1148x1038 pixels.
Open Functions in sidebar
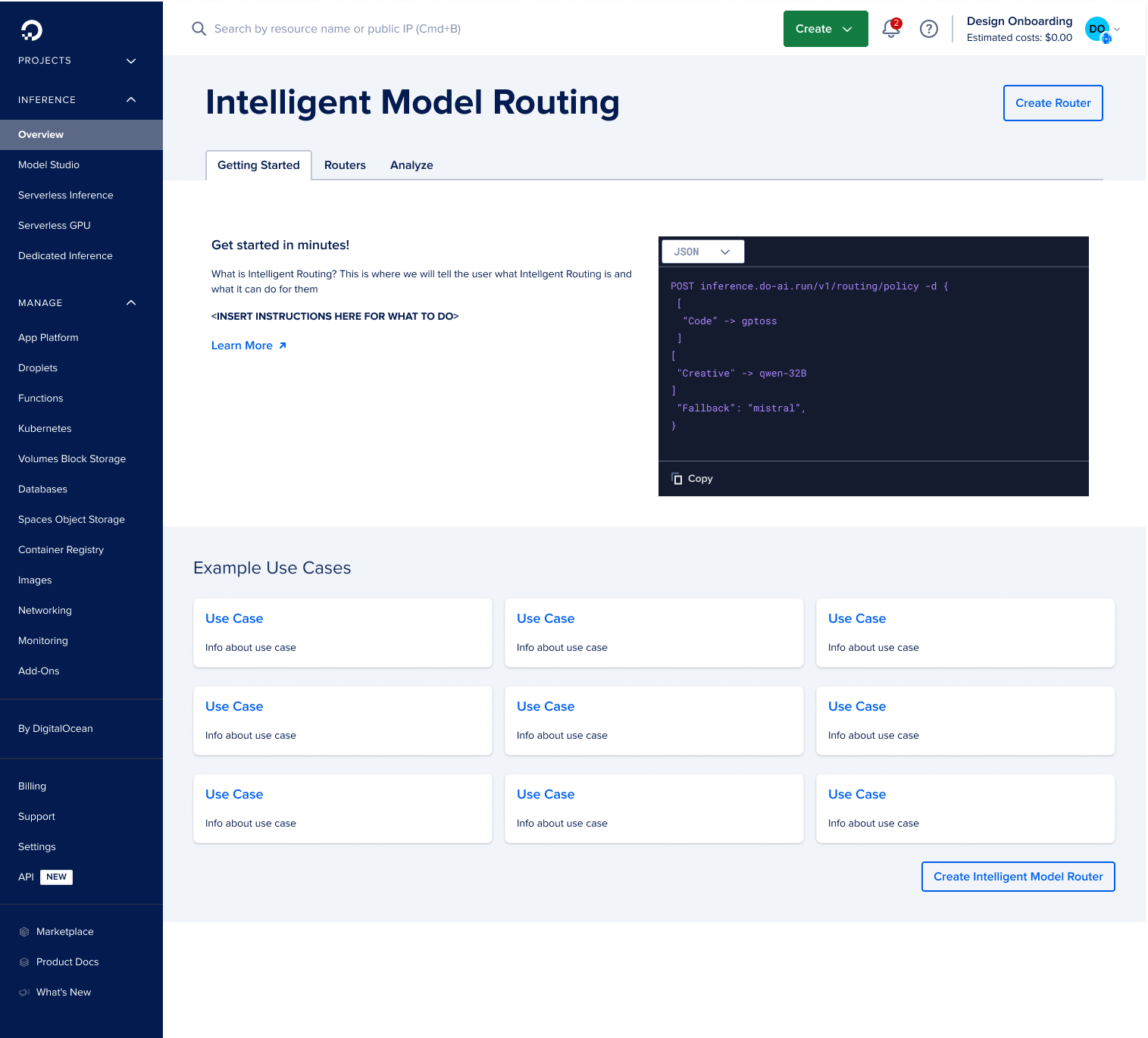[x=81, y=399]
